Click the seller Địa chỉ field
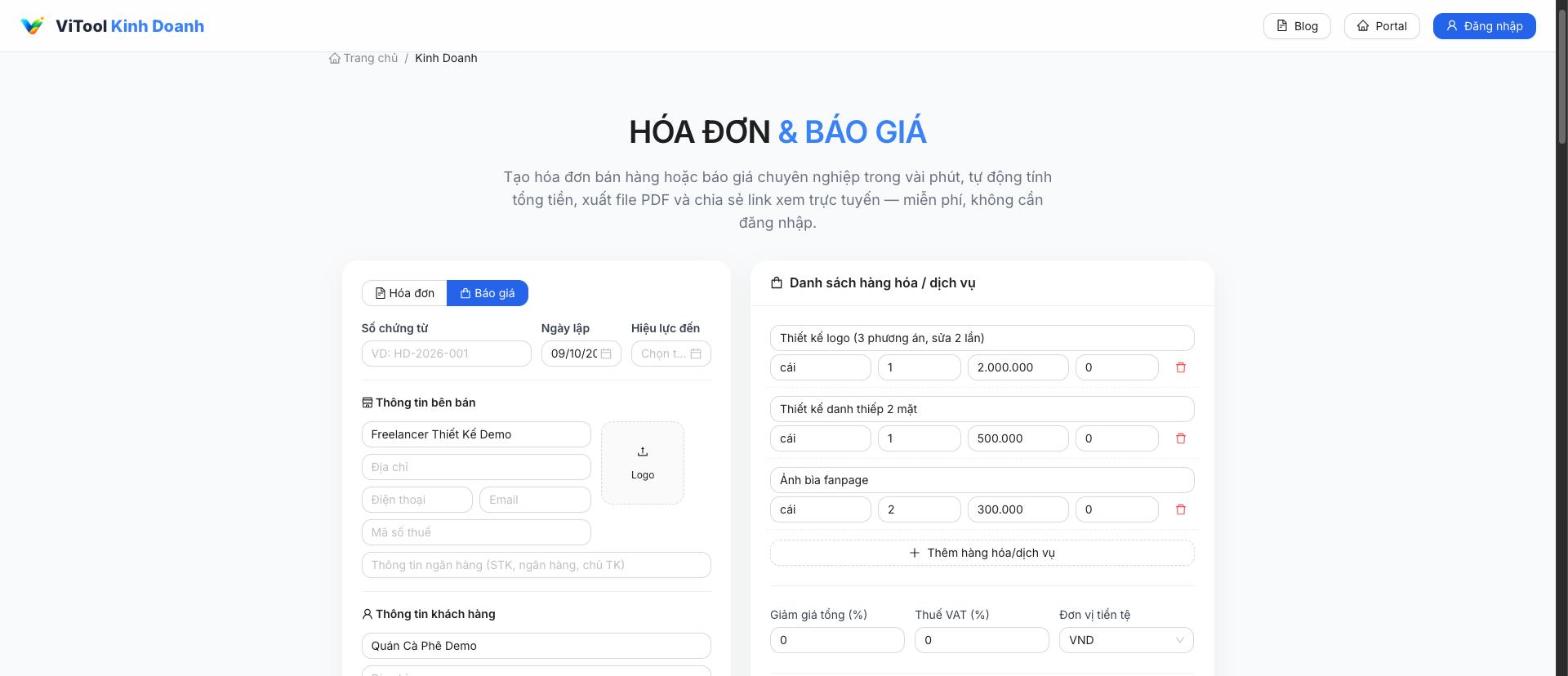The width and height of the screenshot is (1568, 676). pyautogui.click(x=476, y=467)
